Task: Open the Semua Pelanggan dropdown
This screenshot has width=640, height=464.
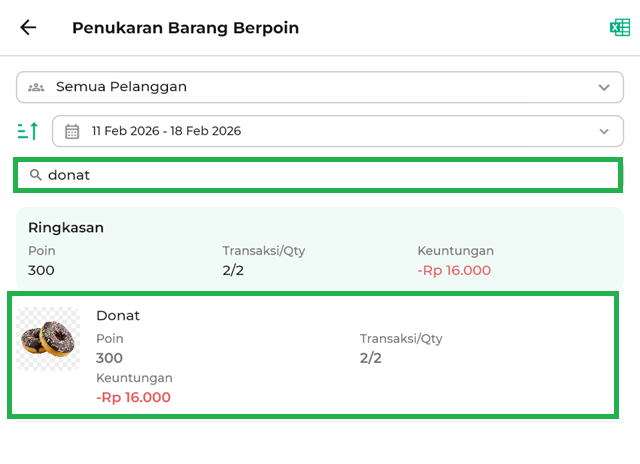Action: [300, 87]
